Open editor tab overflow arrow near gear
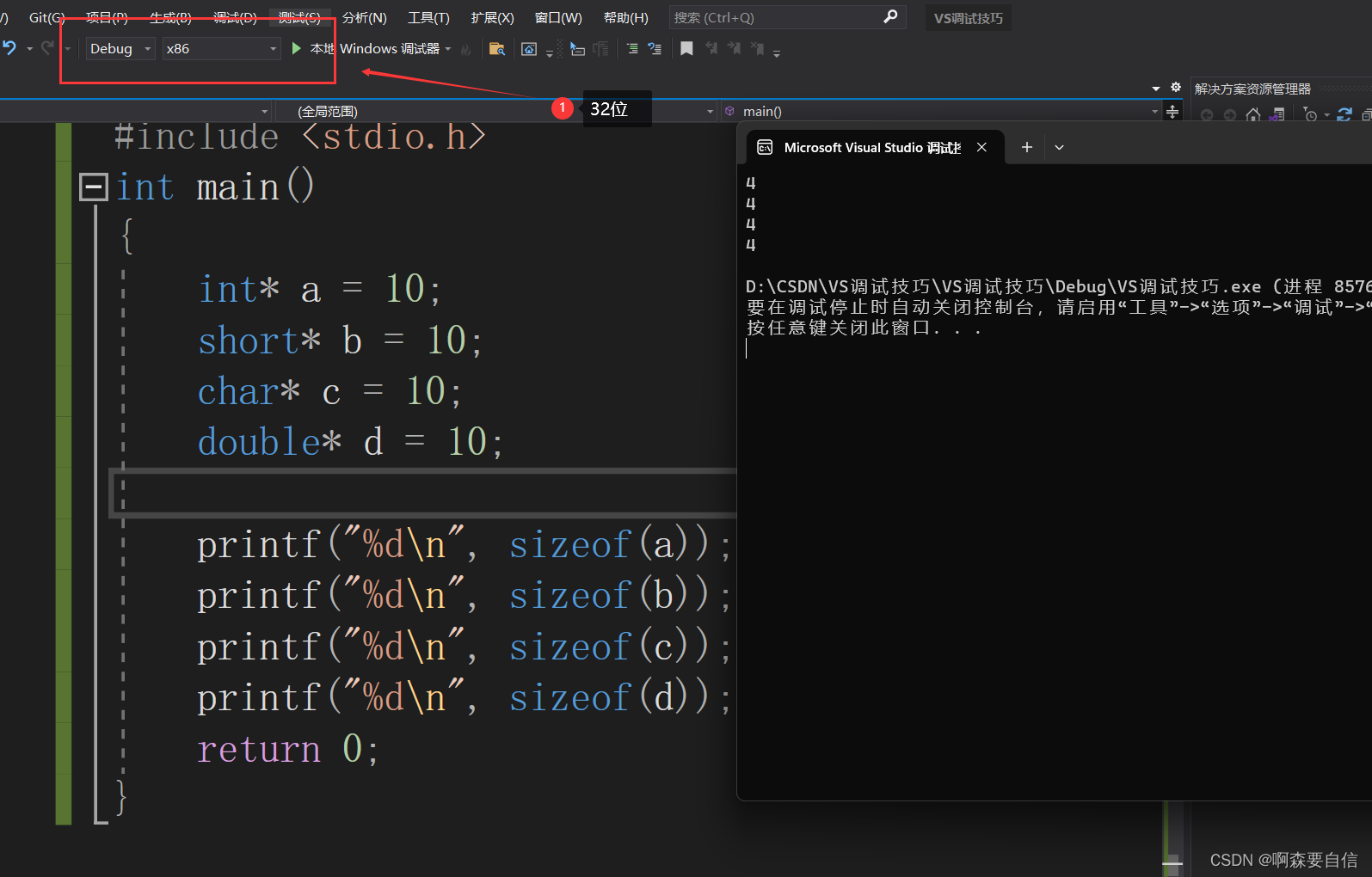The image size is (1372, 877). pos(1156,88)
